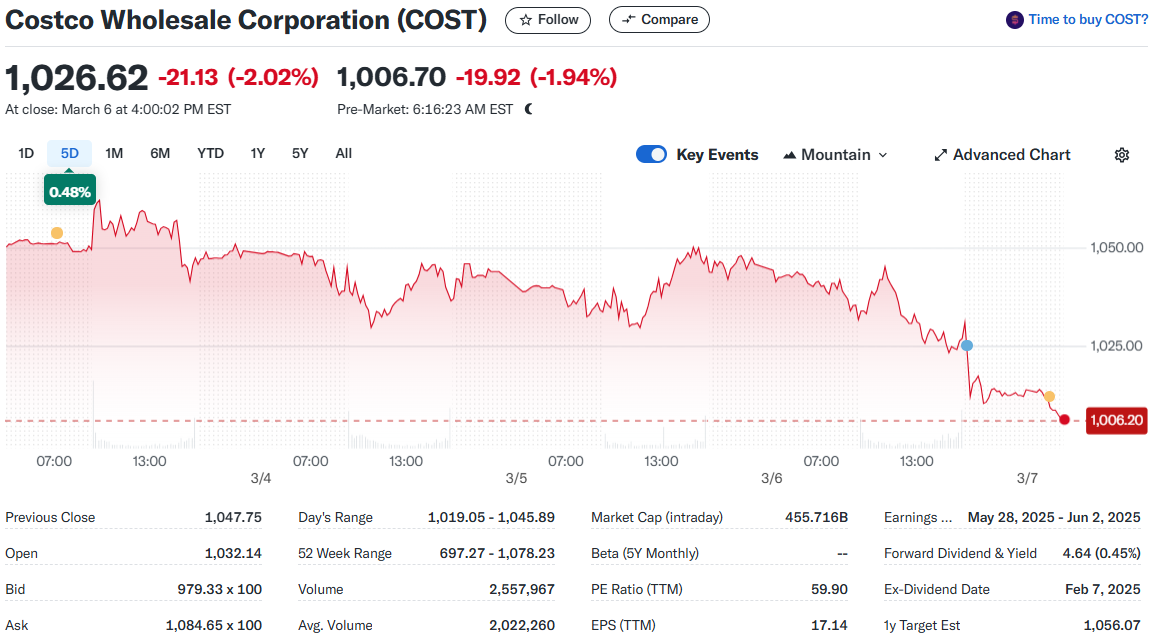This screenshot has width=1162, height=642.
Task: Click the Volume value 2,557,967
Action: point(522,589)
